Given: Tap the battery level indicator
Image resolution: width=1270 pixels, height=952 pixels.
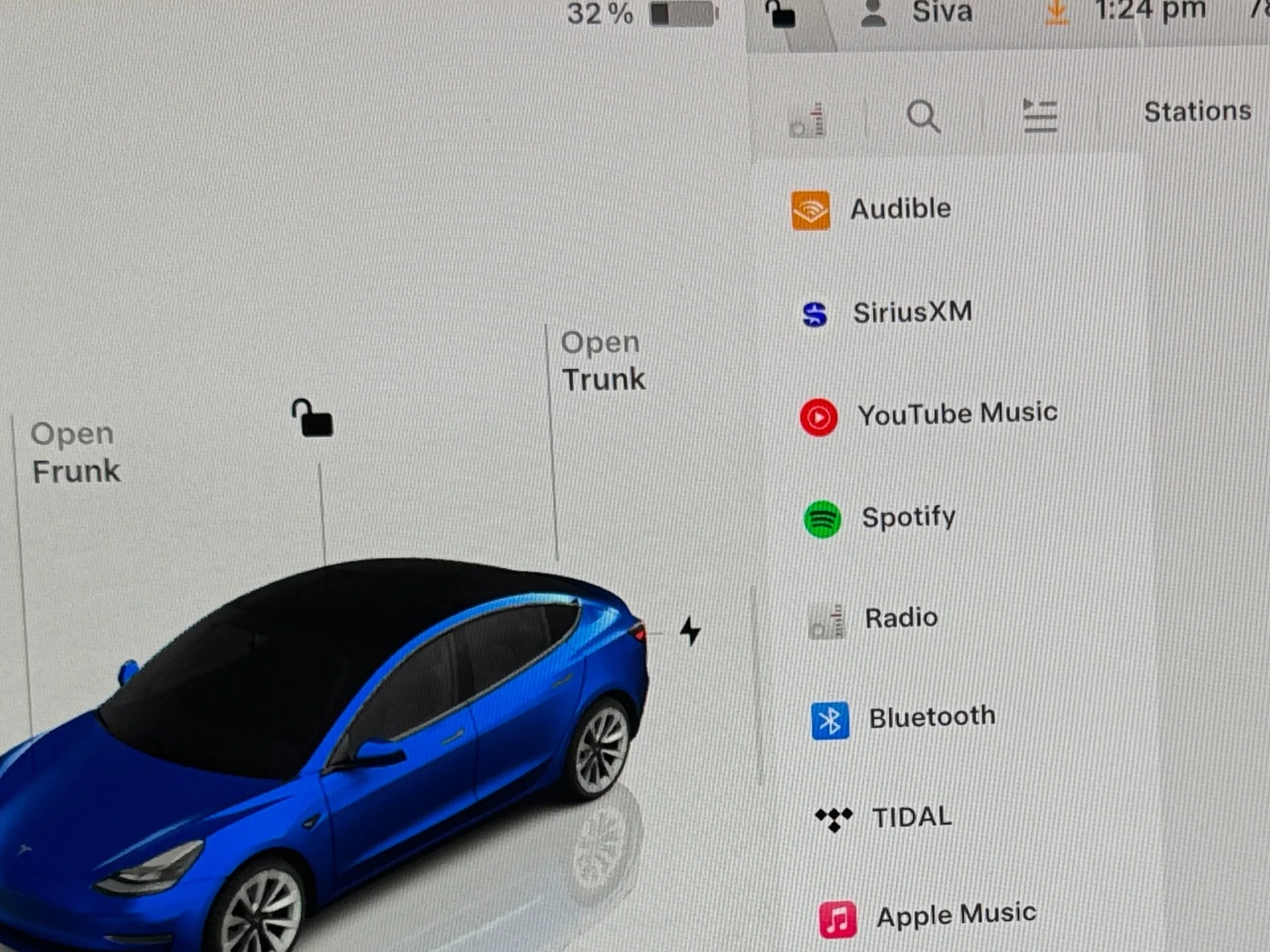Looking at the screenshot, I should 683,13.
